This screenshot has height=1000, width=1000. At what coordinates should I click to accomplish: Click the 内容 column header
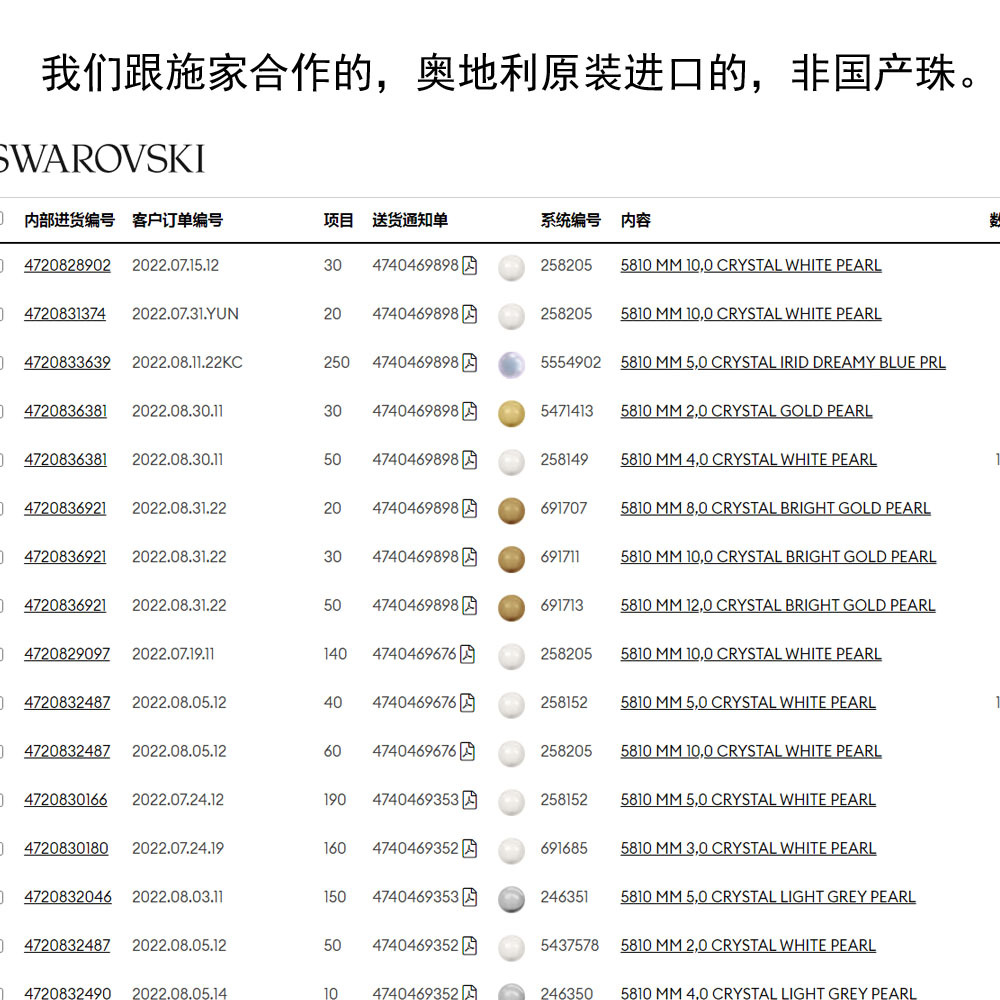point(636,220)
